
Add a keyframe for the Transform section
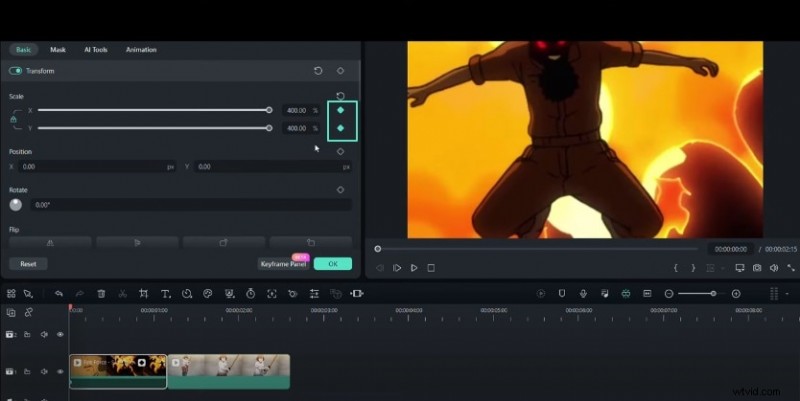(340, 71)
